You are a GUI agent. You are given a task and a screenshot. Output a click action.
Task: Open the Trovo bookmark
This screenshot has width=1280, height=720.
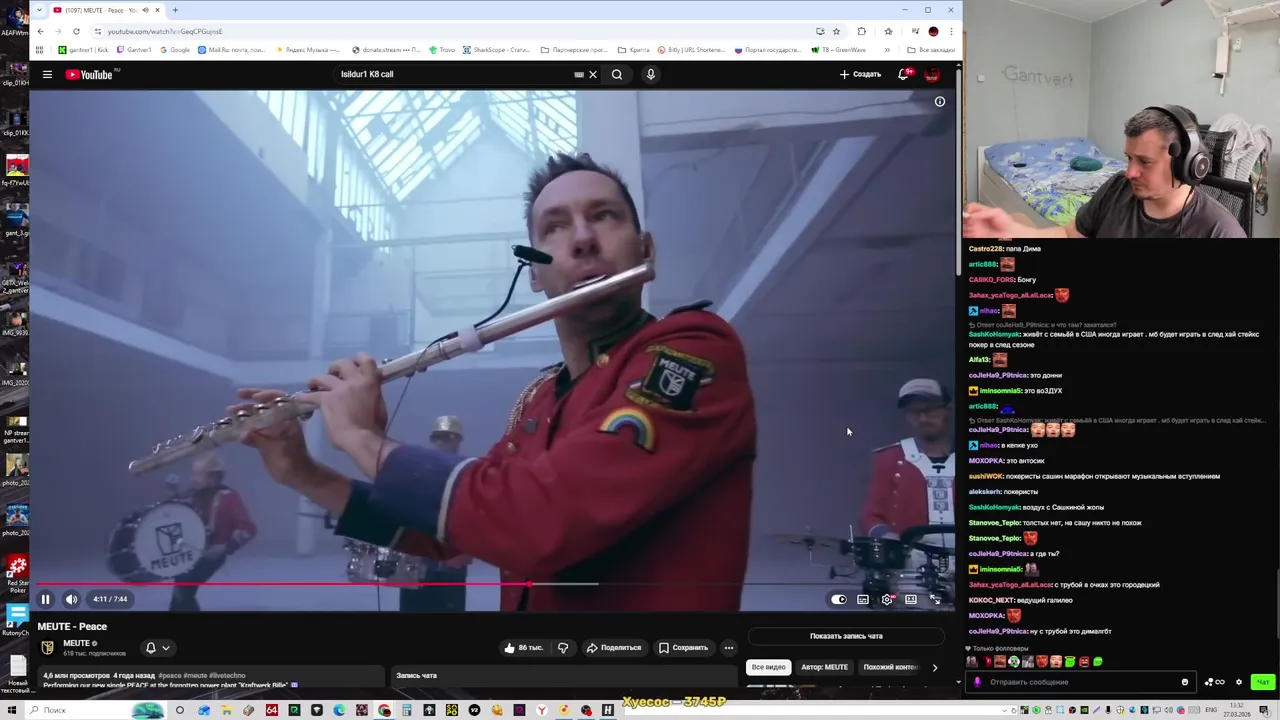[442, 49]
